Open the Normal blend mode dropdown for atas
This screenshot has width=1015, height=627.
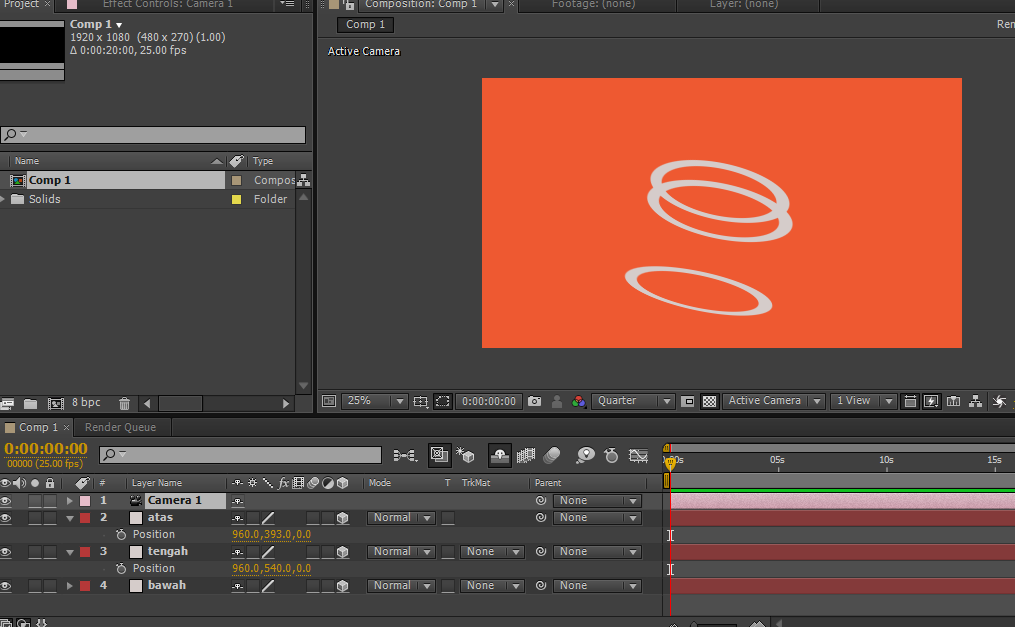pos(400,518)
